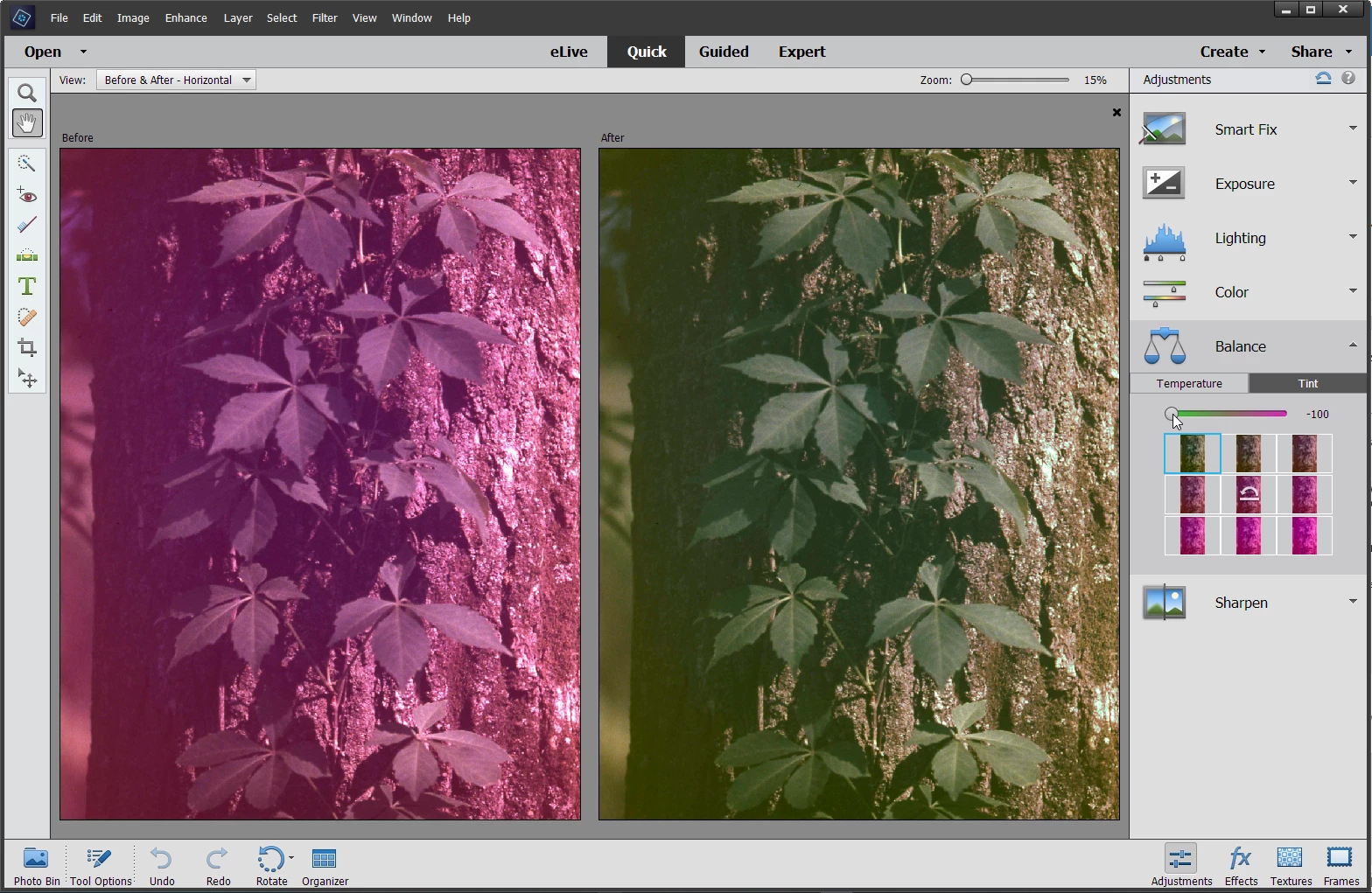Select the Zoom tool
The width and height of the screenshot is (1372, 893).
point(27,93)
